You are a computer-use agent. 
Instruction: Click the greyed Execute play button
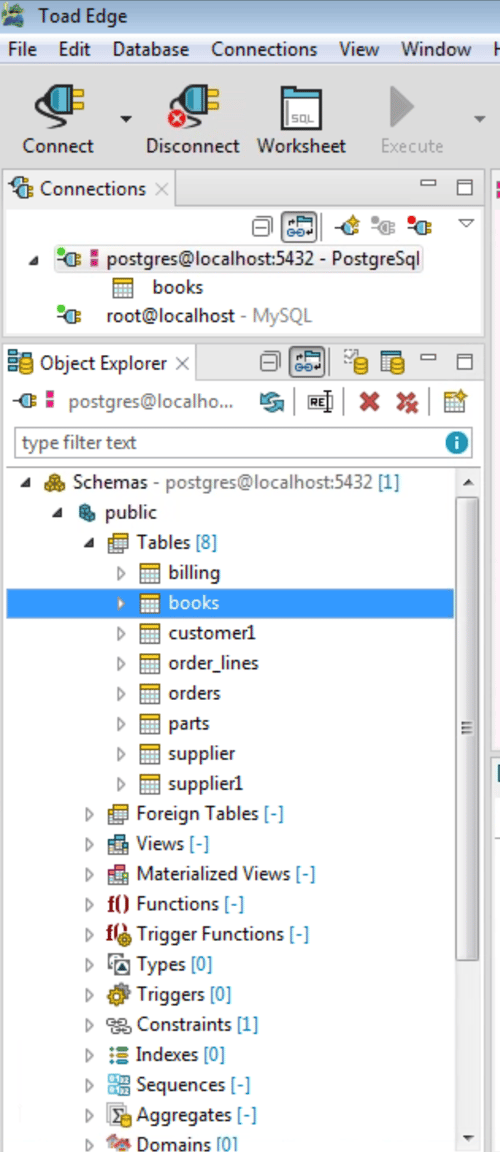pyautogui.click(x=402, y=108)
